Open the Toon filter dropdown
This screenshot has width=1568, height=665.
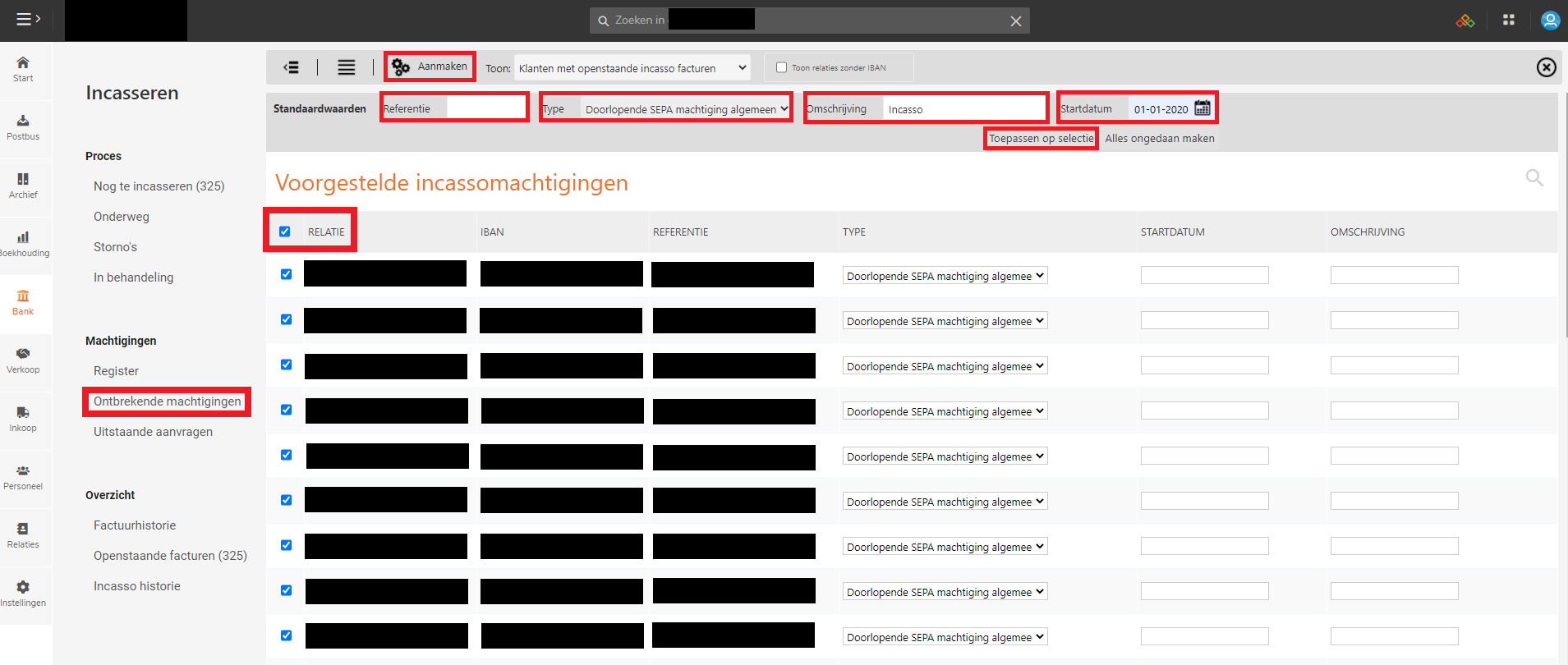[x=632, y=68]
